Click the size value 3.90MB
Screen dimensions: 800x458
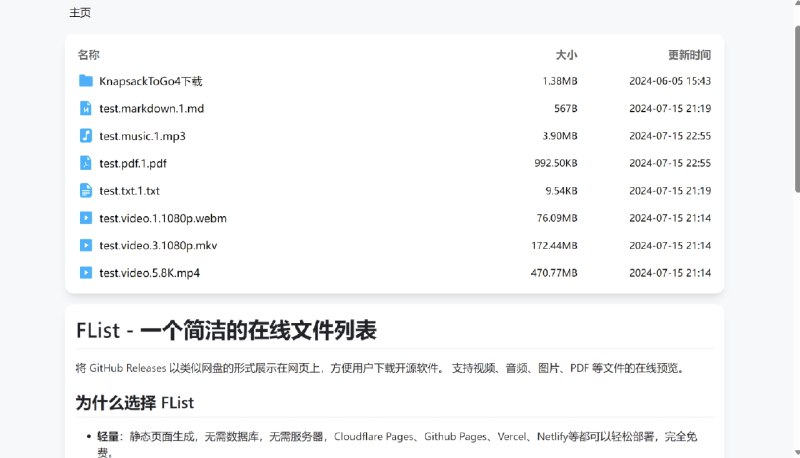(x=560, y=136)
